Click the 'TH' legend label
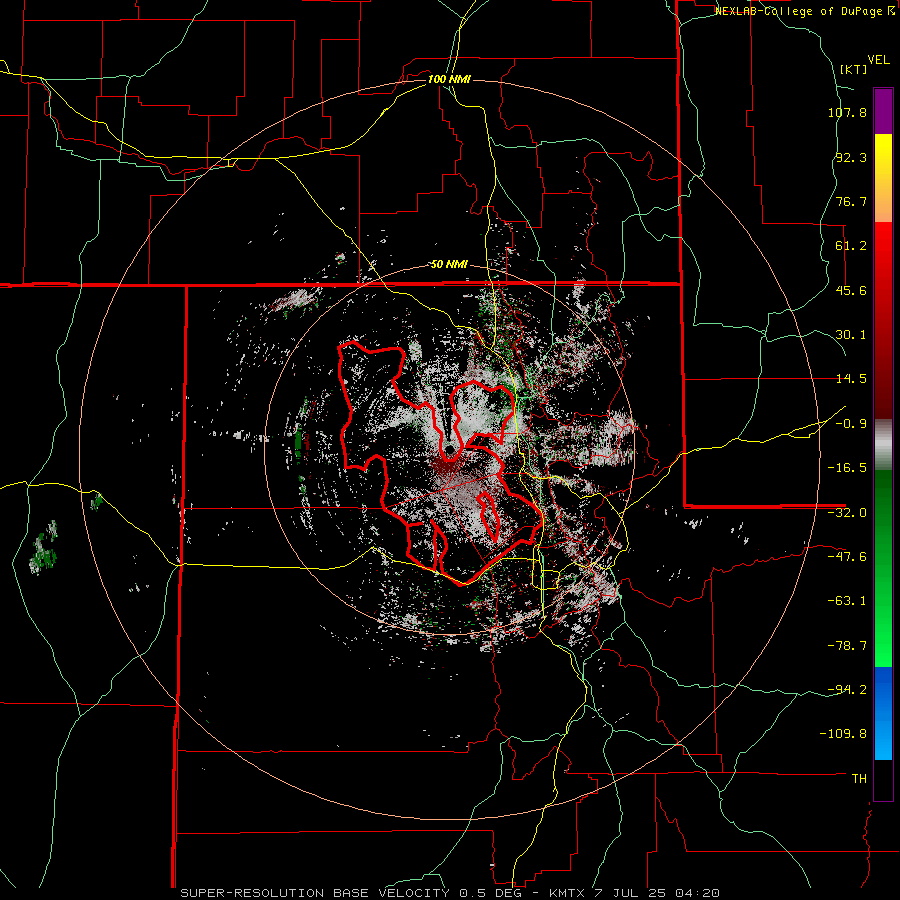 pyautogui.click(x=859, y=778)
